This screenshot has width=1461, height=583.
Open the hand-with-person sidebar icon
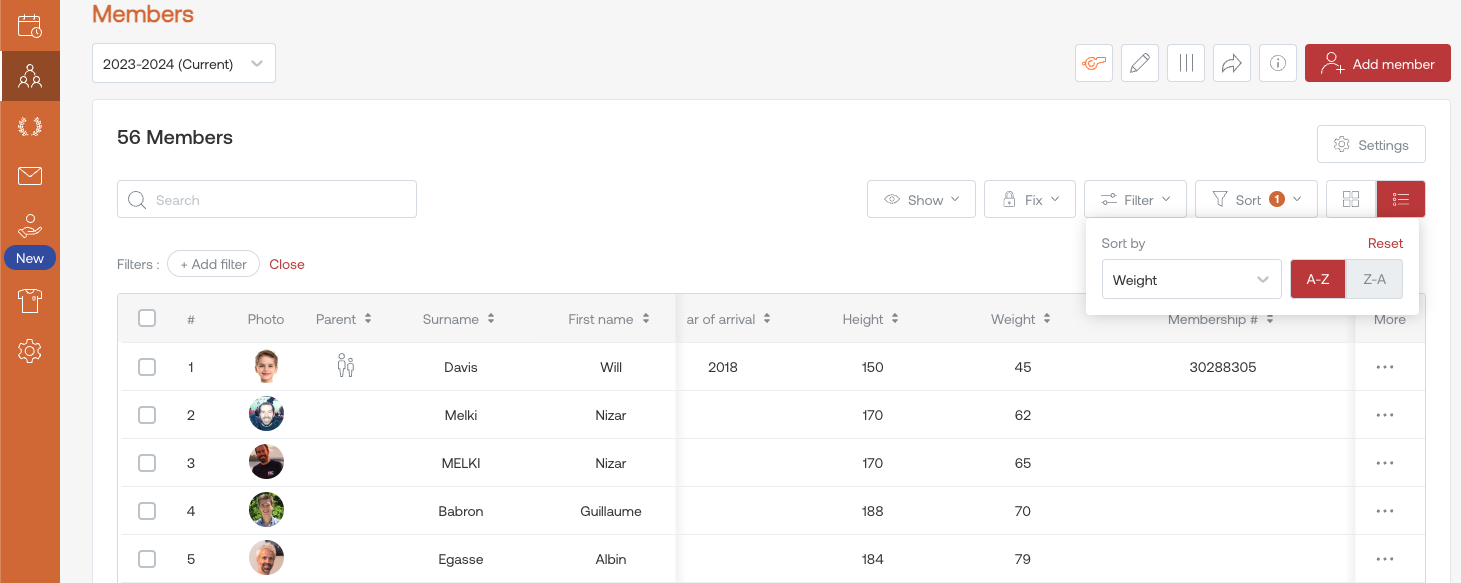(30, 226)
